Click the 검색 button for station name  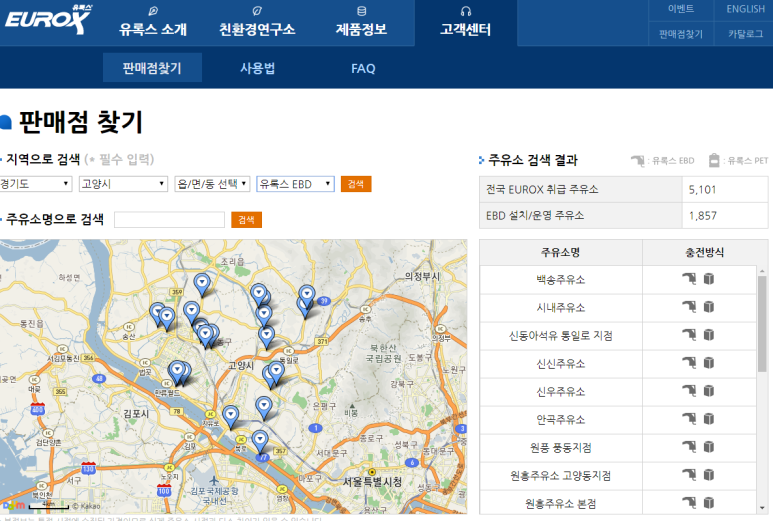(x=246, y=219)
